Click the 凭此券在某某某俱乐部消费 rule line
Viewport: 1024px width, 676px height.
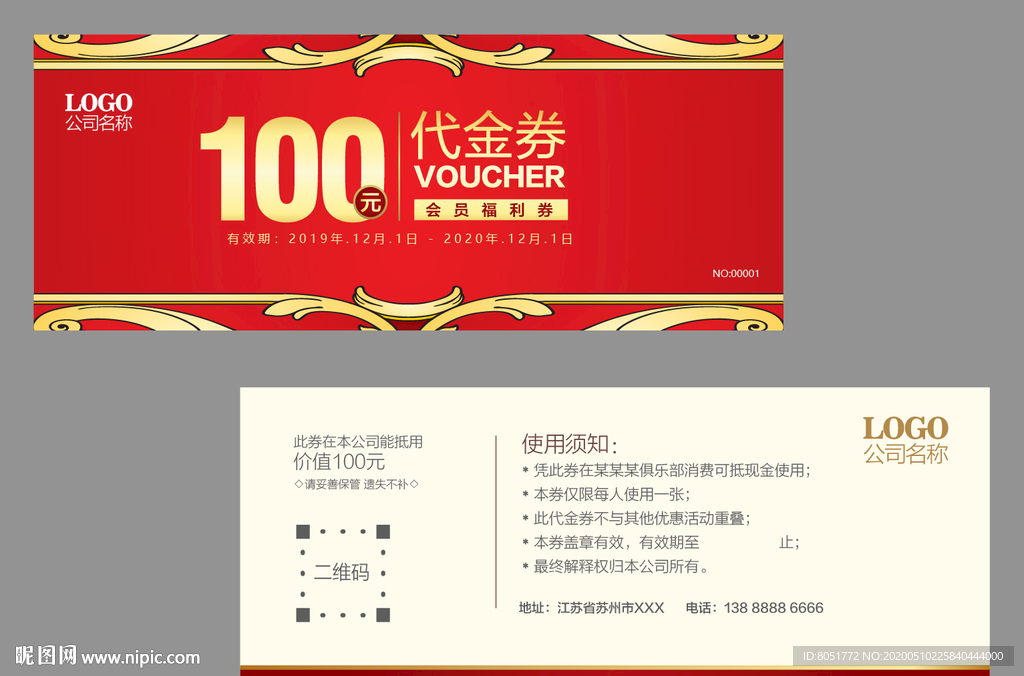point(666,470)
